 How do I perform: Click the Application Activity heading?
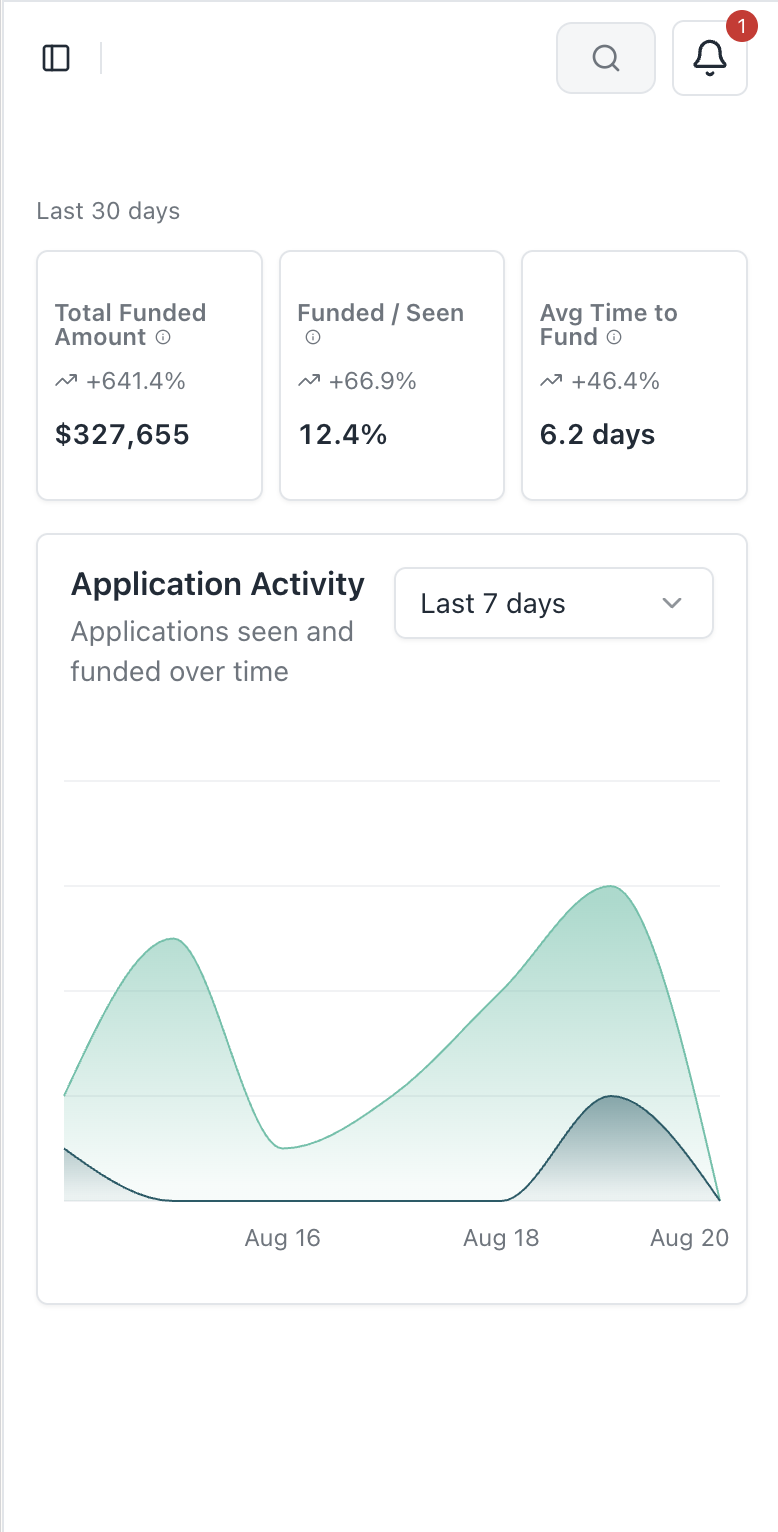point(218,584)
